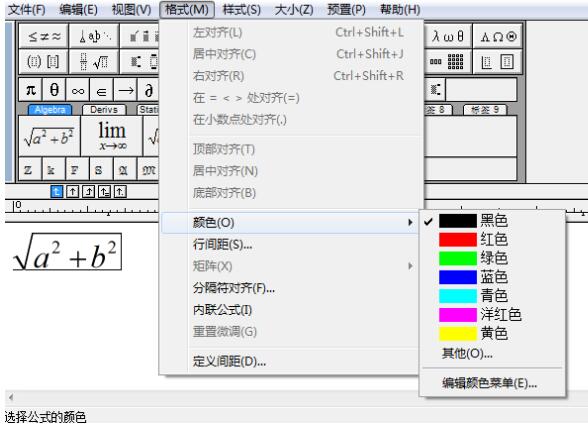Open 定义间距(D)... dialog
This screenshot has height=426, width=588.
point(290,362)
